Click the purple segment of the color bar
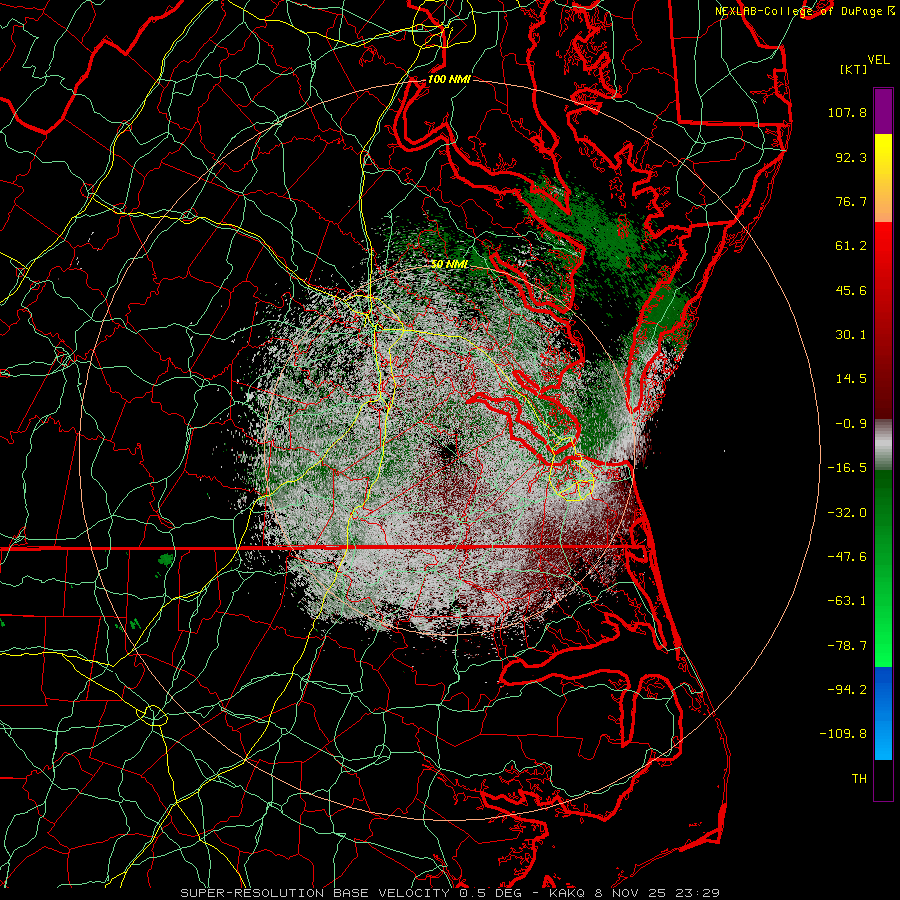Screen dimensions: 900x900 883,111
